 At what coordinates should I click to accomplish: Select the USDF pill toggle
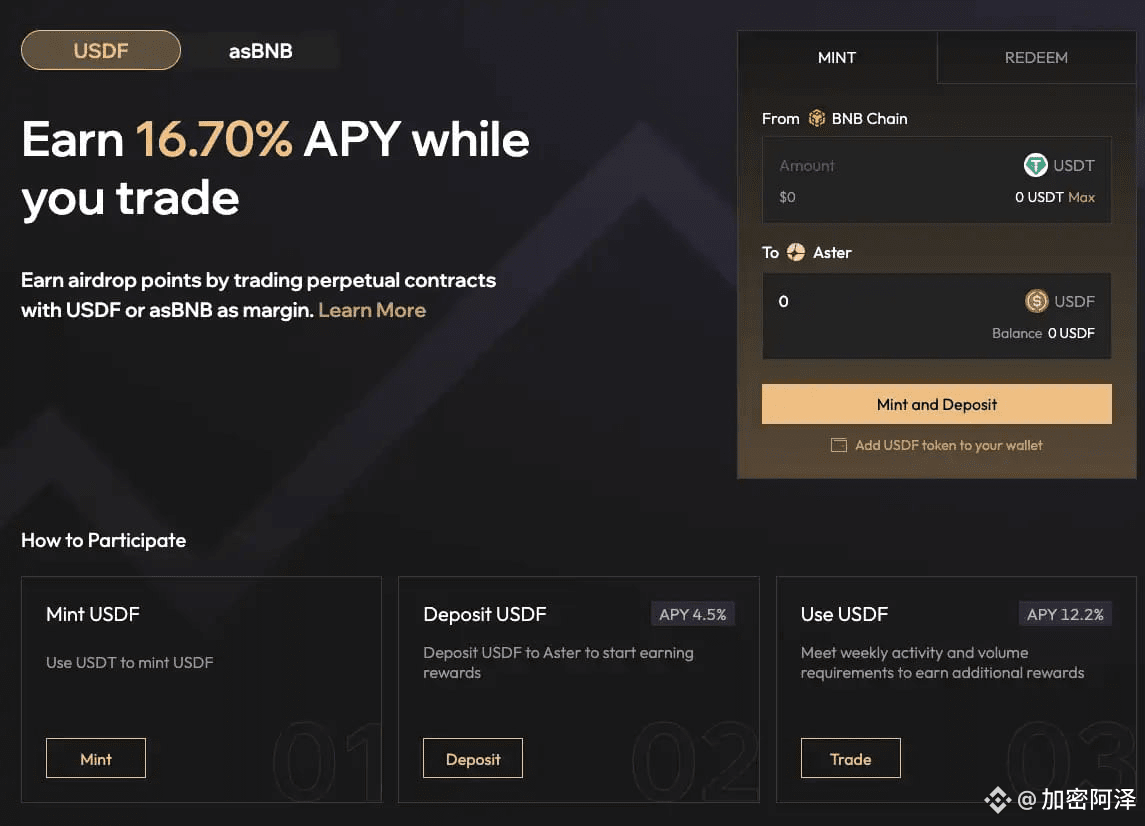[101, 50]
